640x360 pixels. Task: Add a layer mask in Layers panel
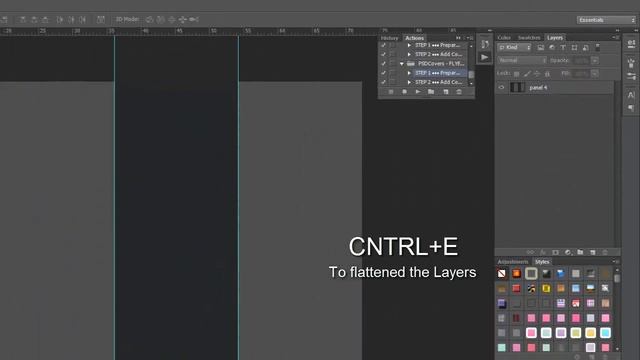pyautogui.click(x=555, y=252)
